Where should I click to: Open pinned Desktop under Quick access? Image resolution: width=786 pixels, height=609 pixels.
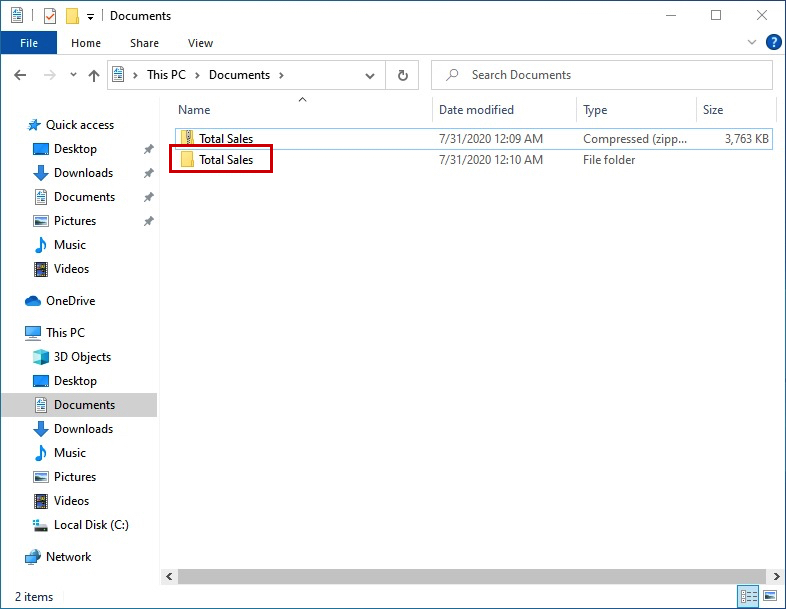tap(75, 149)
